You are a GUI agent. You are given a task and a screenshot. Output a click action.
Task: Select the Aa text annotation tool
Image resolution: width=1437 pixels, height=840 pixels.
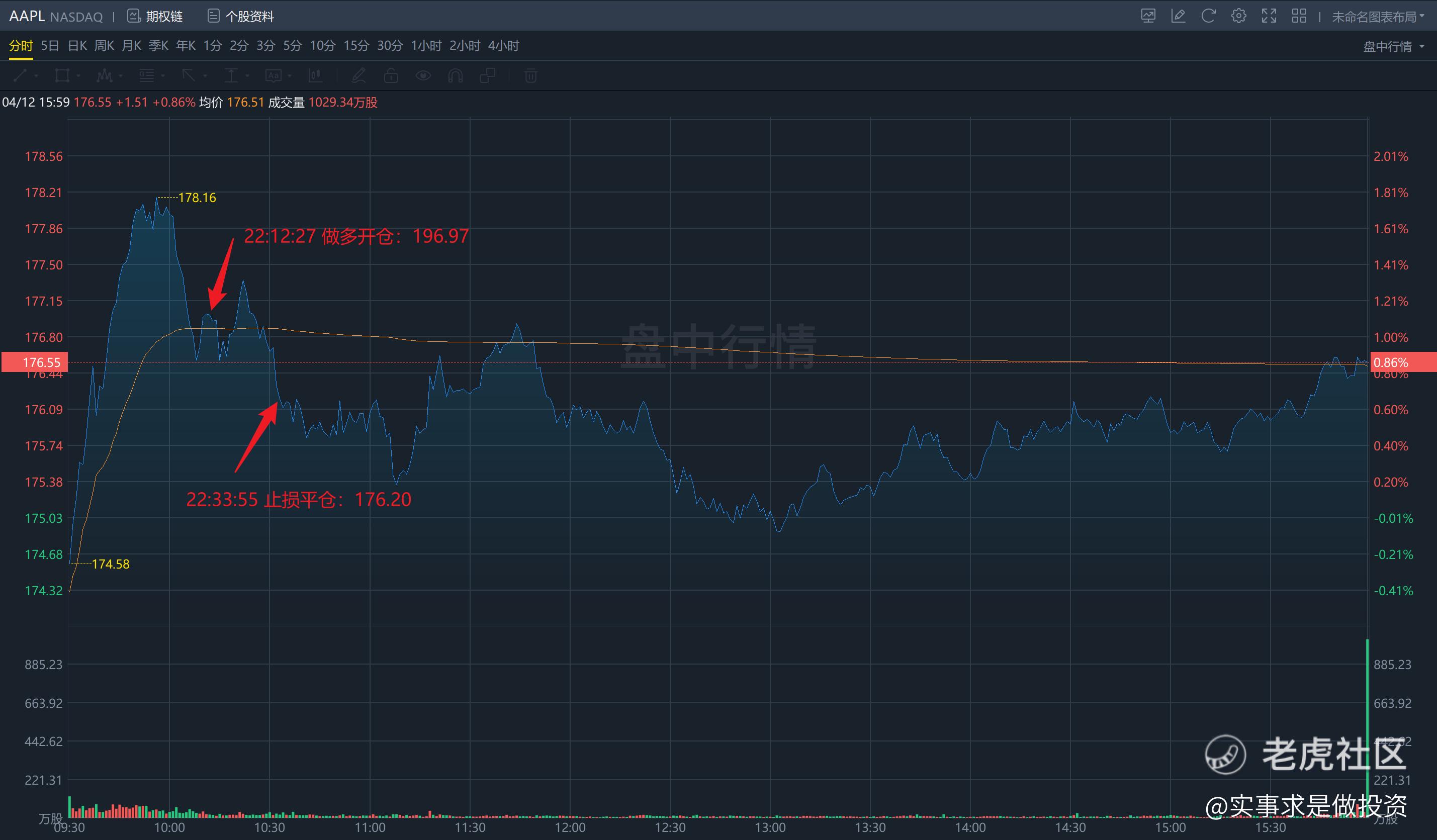pos(273,75)
